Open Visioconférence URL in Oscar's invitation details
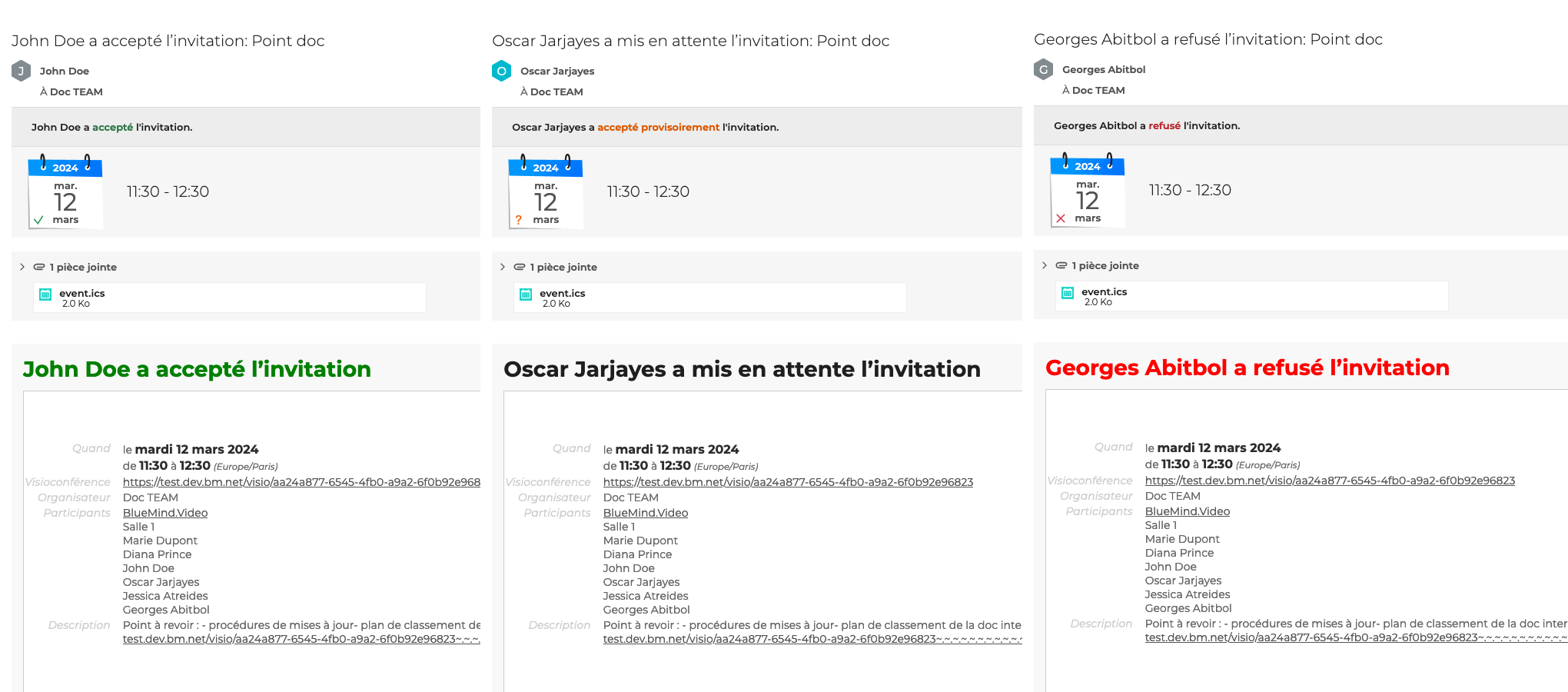1568x692 pixels. [x=788, y=482]
